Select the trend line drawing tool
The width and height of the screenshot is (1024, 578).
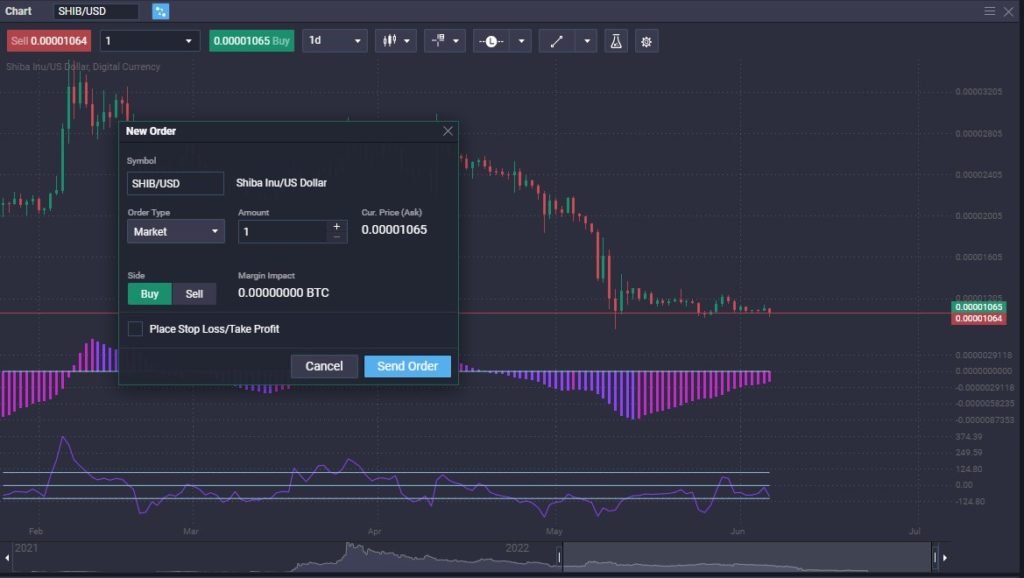point(557,41)
